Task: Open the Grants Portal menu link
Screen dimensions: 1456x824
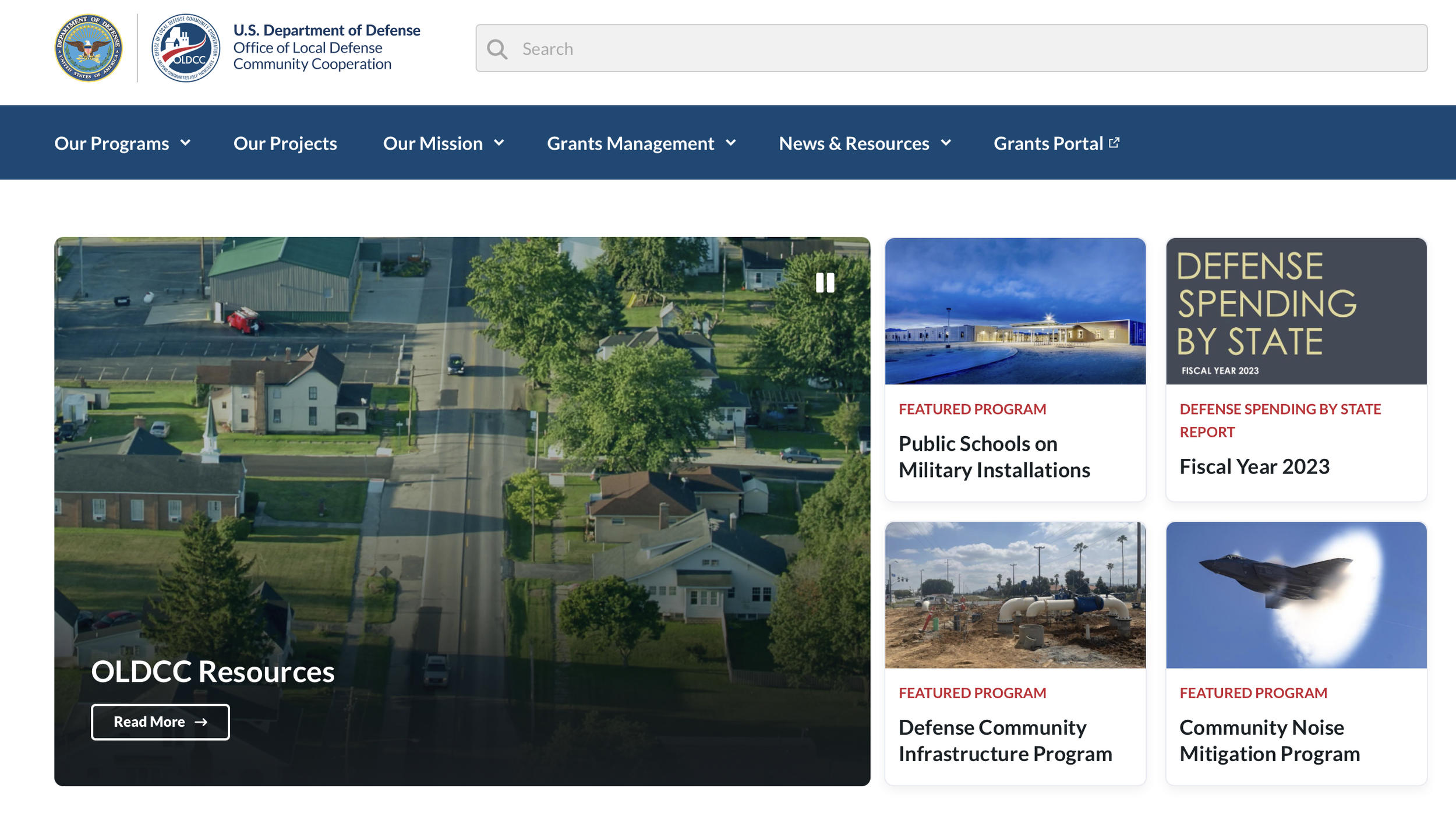Action: 1048,143
